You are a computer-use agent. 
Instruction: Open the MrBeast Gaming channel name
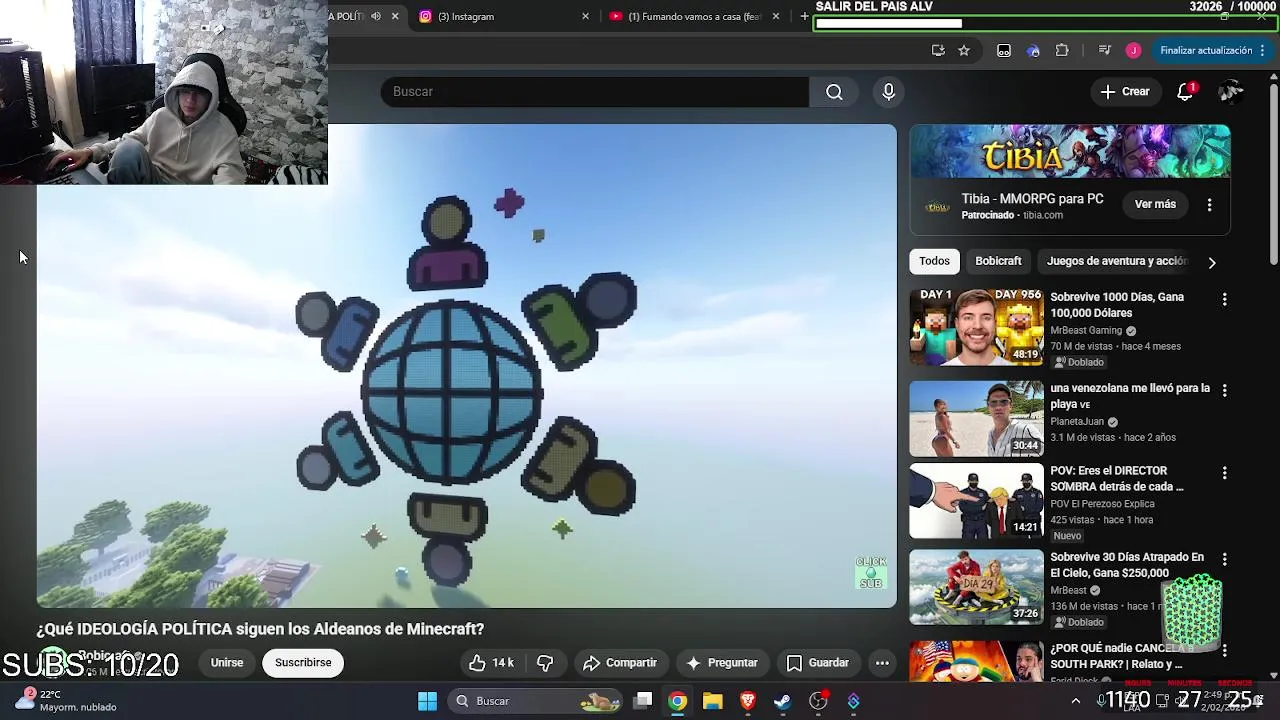coord(1086,330)
